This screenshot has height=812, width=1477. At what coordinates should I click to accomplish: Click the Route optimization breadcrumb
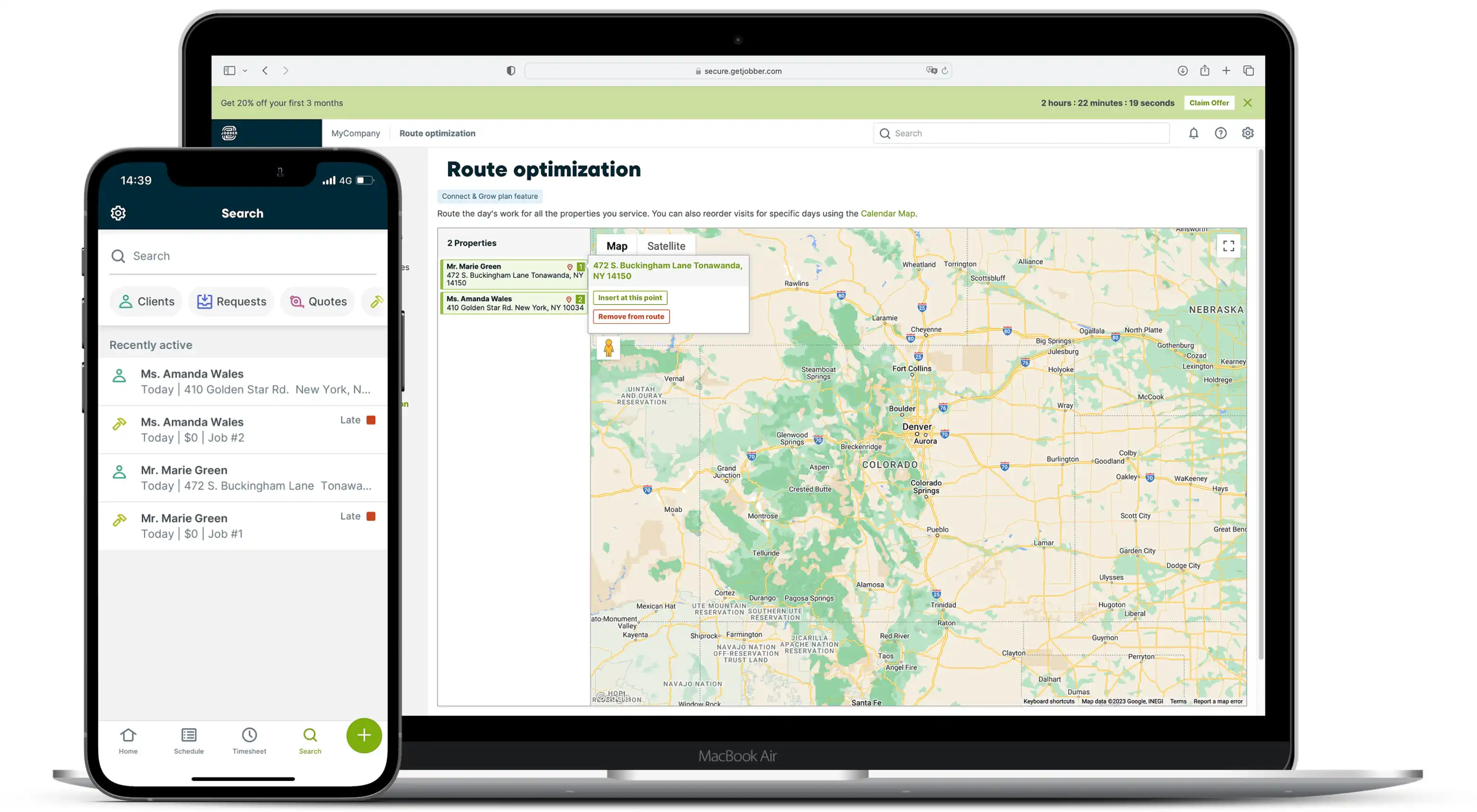pos(438,133)
